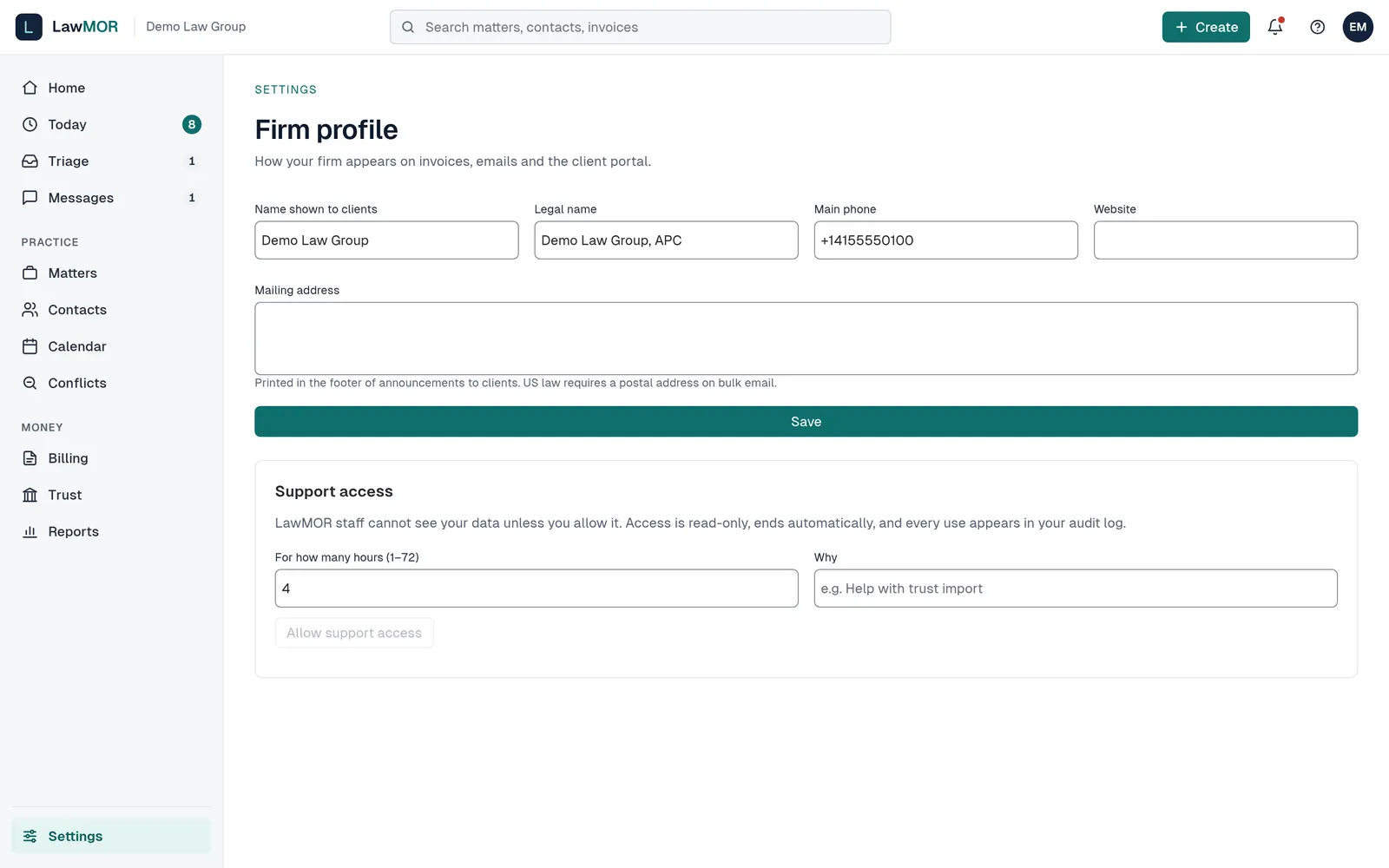Open the notifications bell
The image size is (1389, 868).
pos(1275,27)
